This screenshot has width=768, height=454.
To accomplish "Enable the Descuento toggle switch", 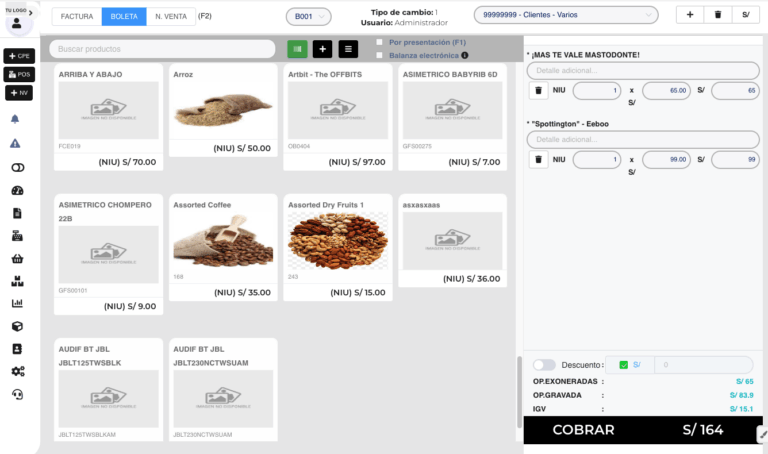I will 544,365.
